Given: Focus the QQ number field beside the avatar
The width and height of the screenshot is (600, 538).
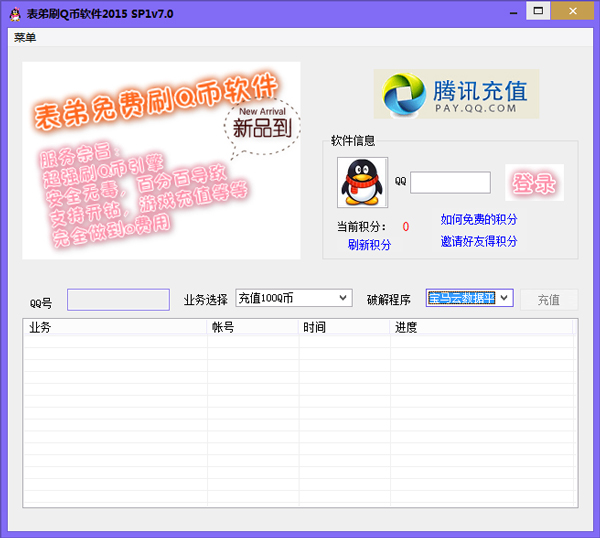Looking at the screenshot, I should (450, 182).
